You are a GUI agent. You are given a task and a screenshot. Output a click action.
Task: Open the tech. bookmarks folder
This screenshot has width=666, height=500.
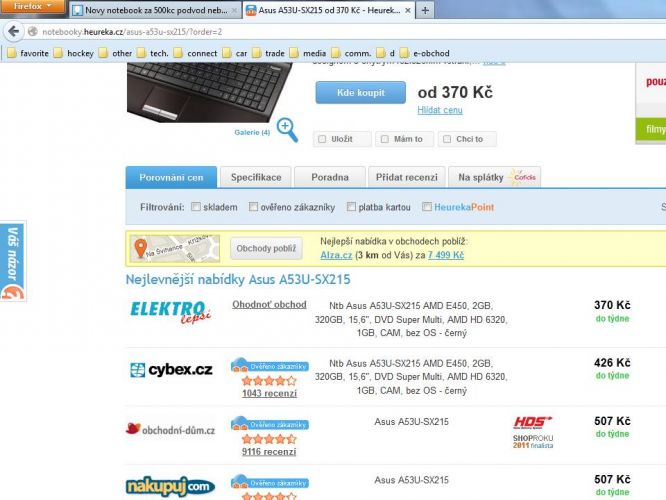point(153,53)
